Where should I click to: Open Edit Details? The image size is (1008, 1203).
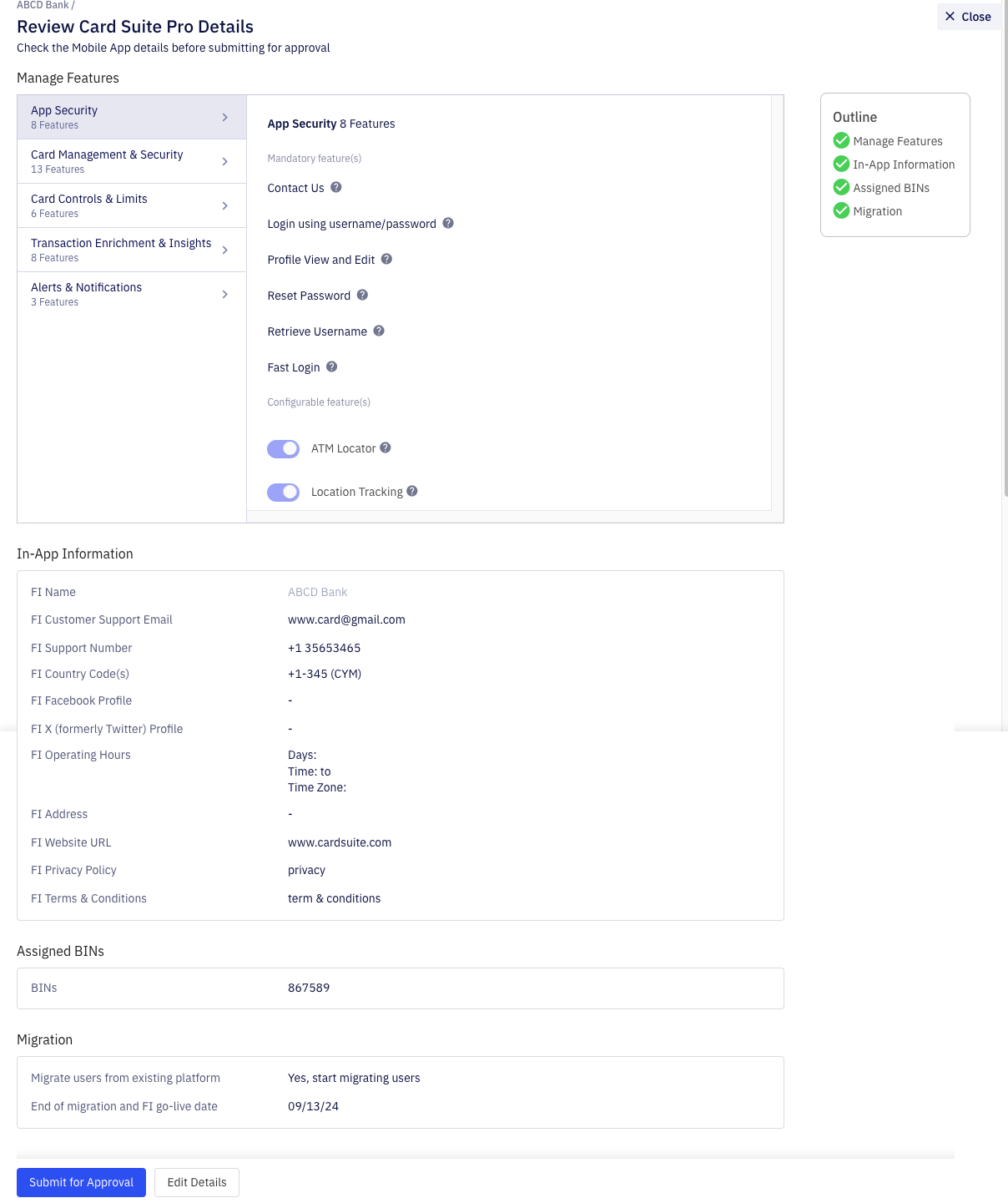(197, 1182)
